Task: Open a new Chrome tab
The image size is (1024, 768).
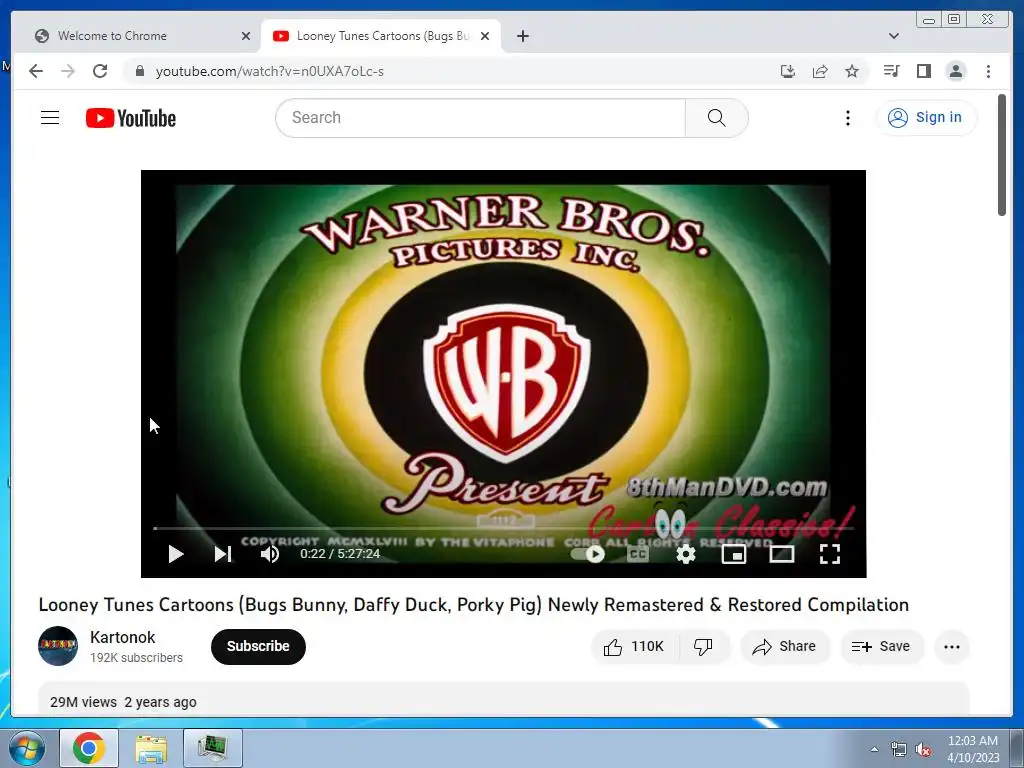Action: 522,36
